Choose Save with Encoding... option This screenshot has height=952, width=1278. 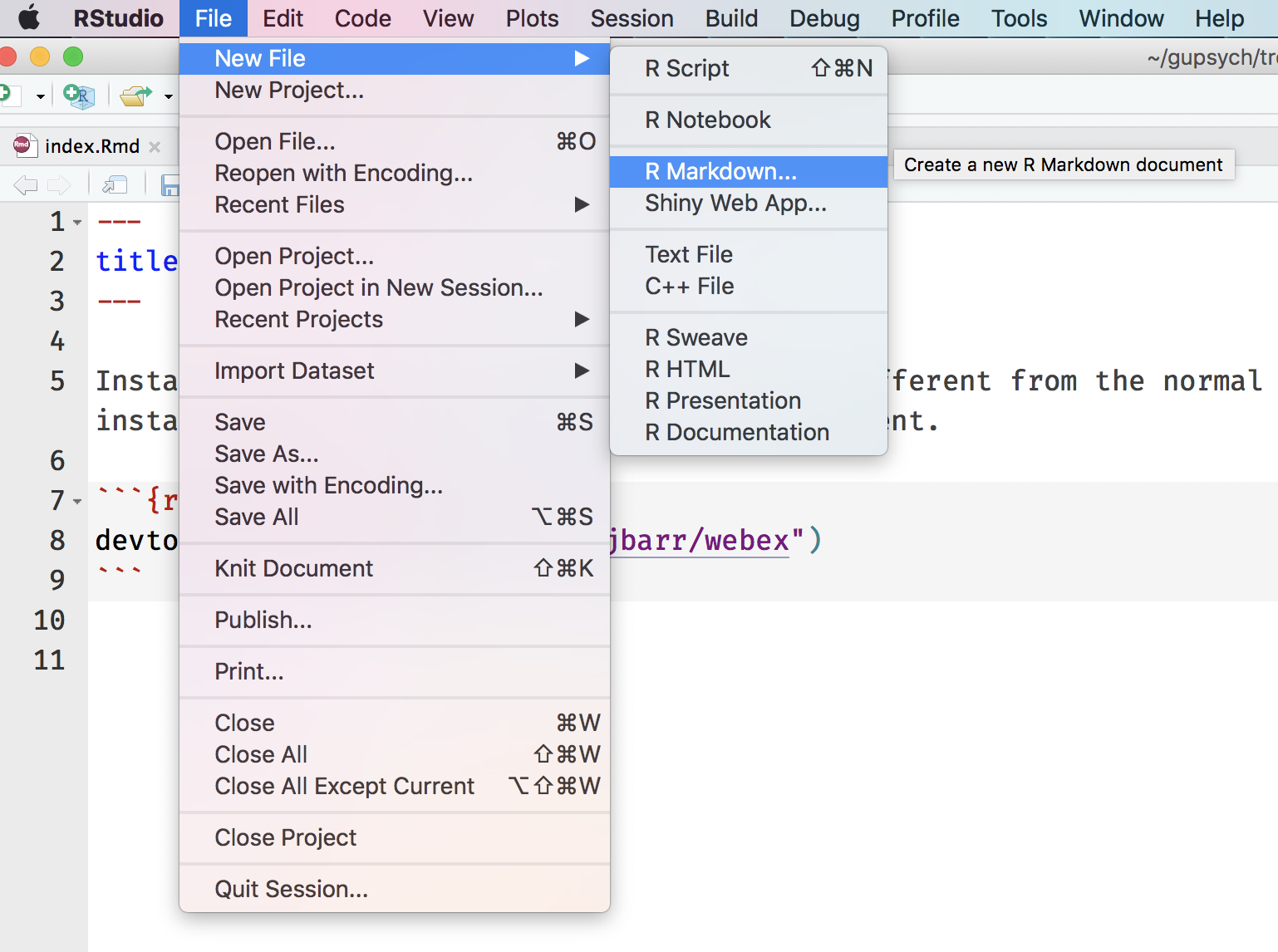click(328, 485)
